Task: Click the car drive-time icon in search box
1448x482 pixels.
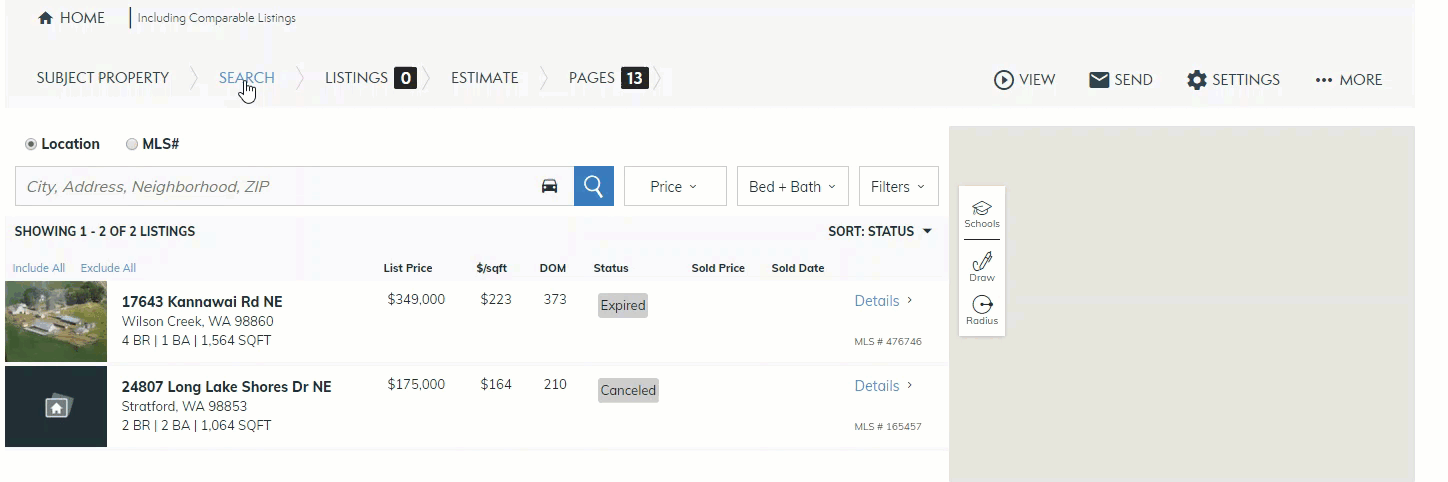Action: 549,186
